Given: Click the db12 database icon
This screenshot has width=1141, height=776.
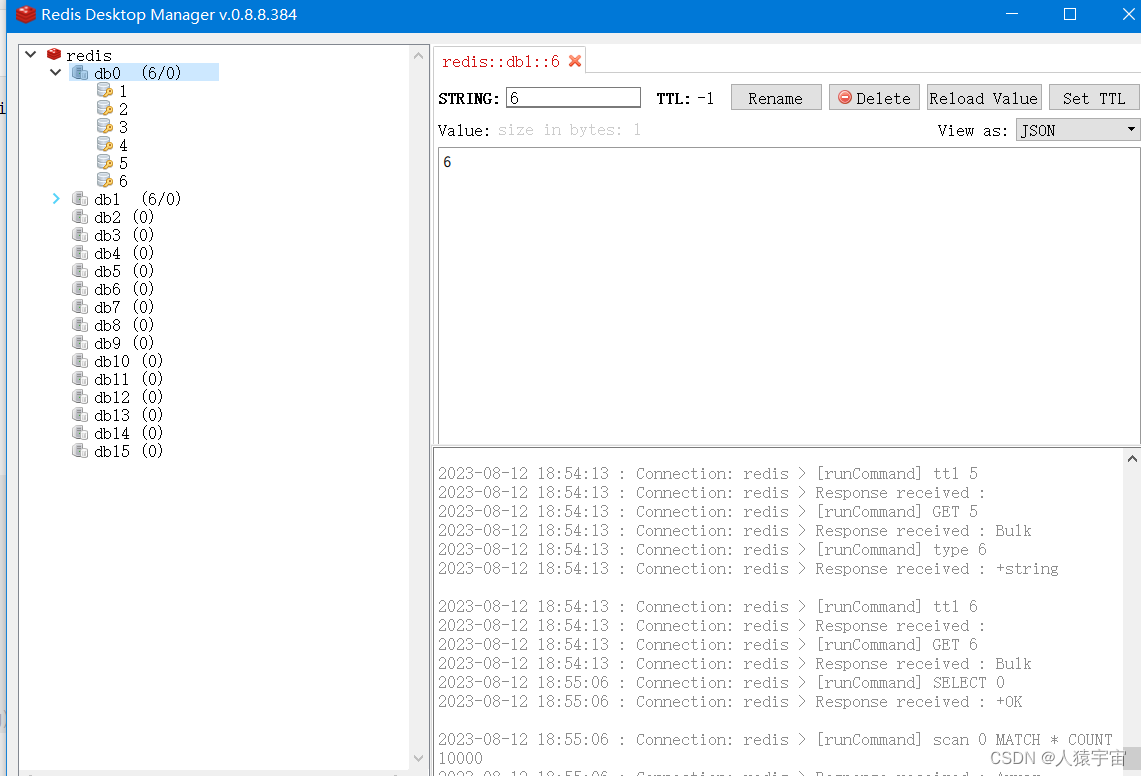Looking at the screenshot, I should 80,397.
